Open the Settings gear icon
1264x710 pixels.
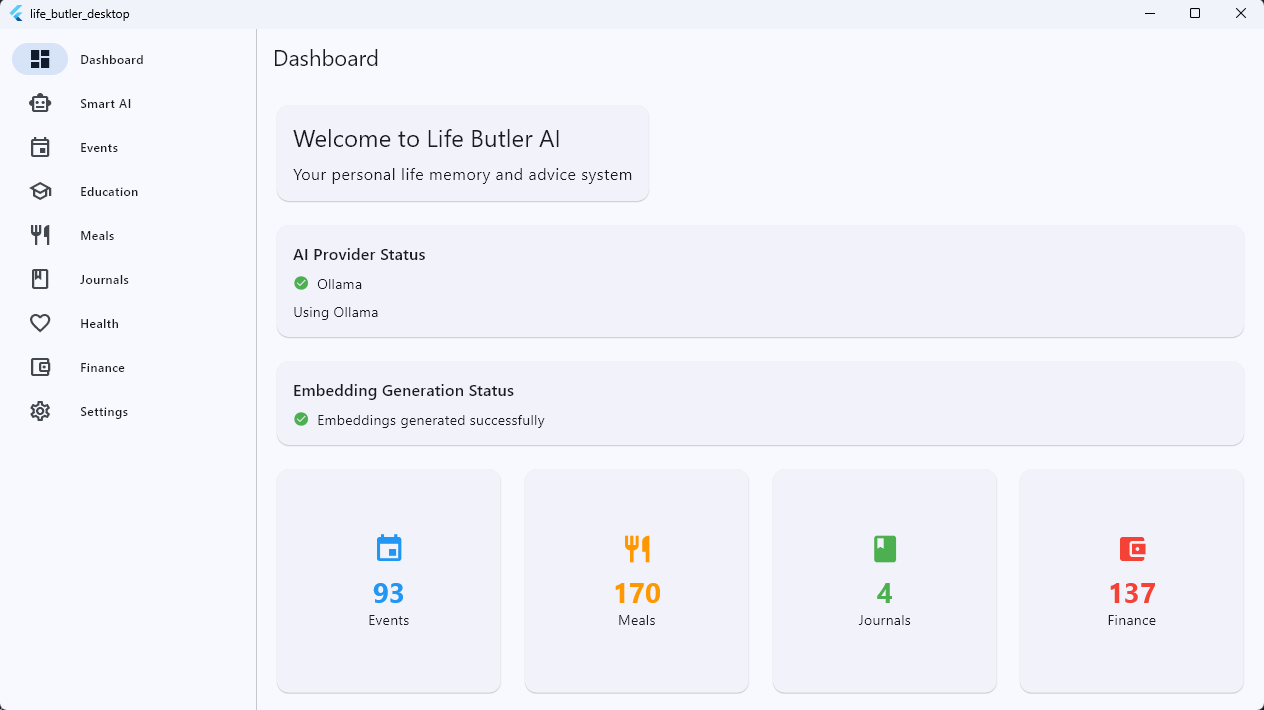click(40, 411)
